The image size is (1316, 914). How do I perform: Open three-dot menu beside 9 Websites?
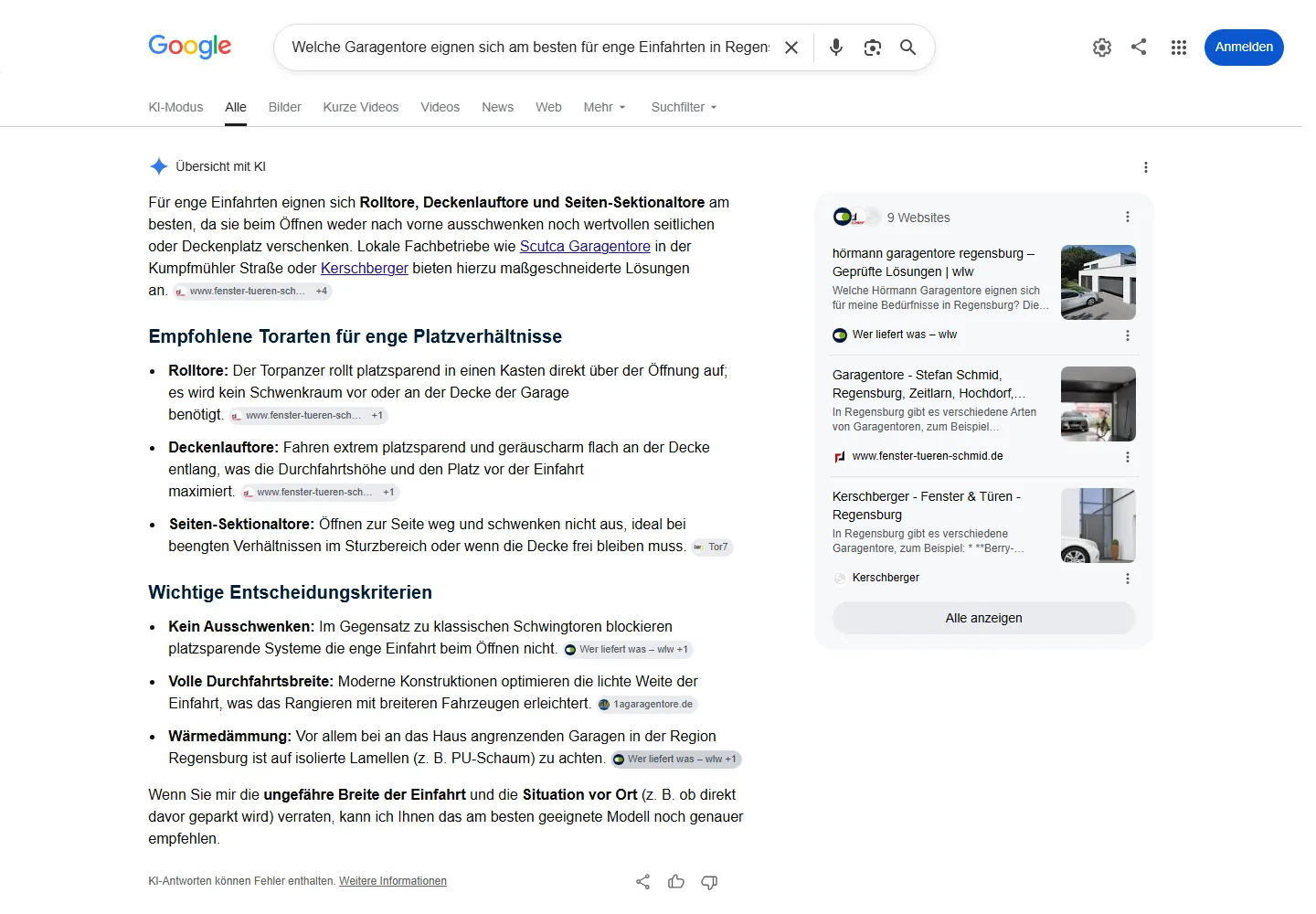click(1128, 217)
